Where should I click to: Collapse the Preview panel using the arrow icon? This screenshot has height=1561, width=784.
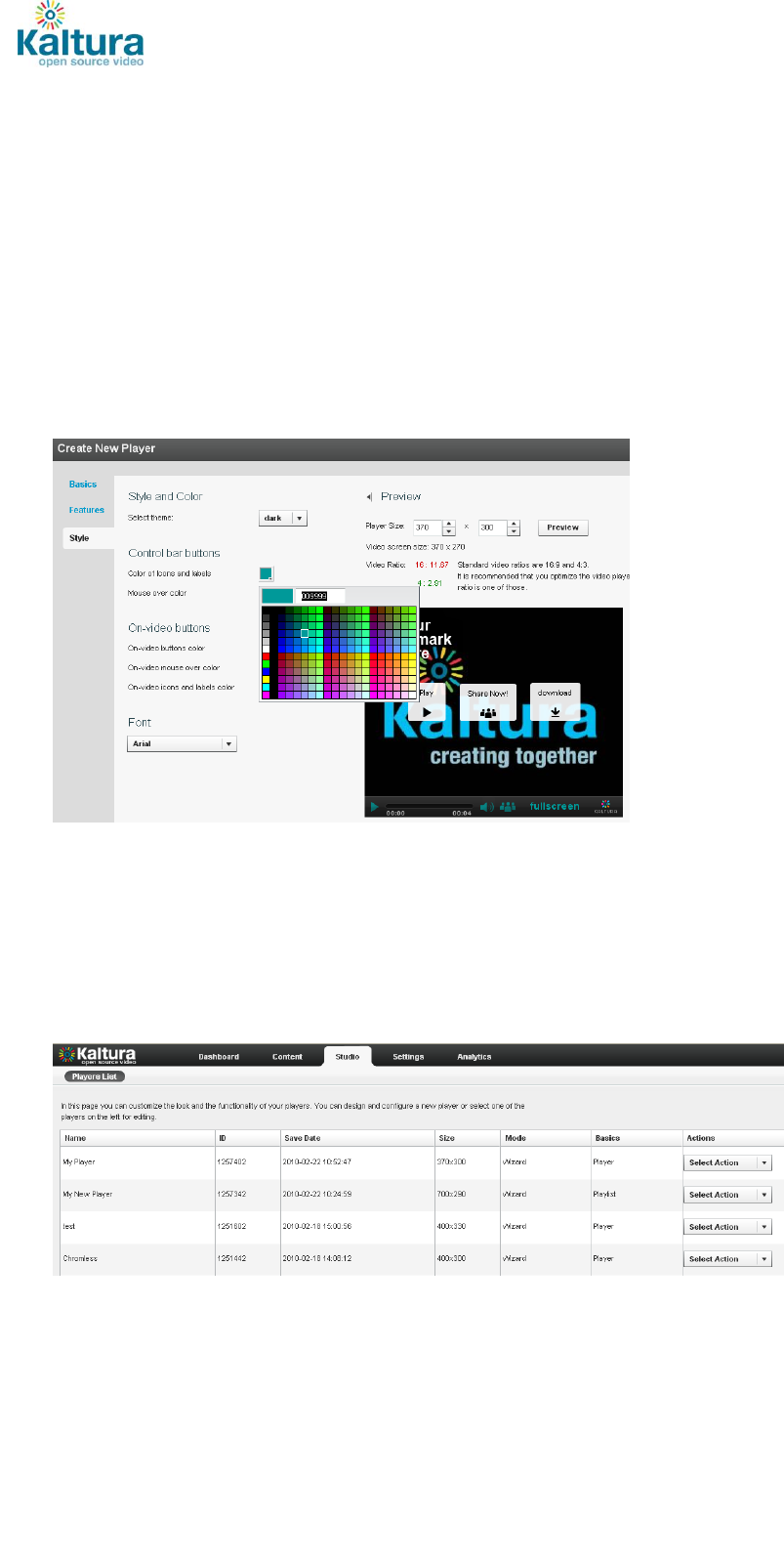(x=370, y=497)
